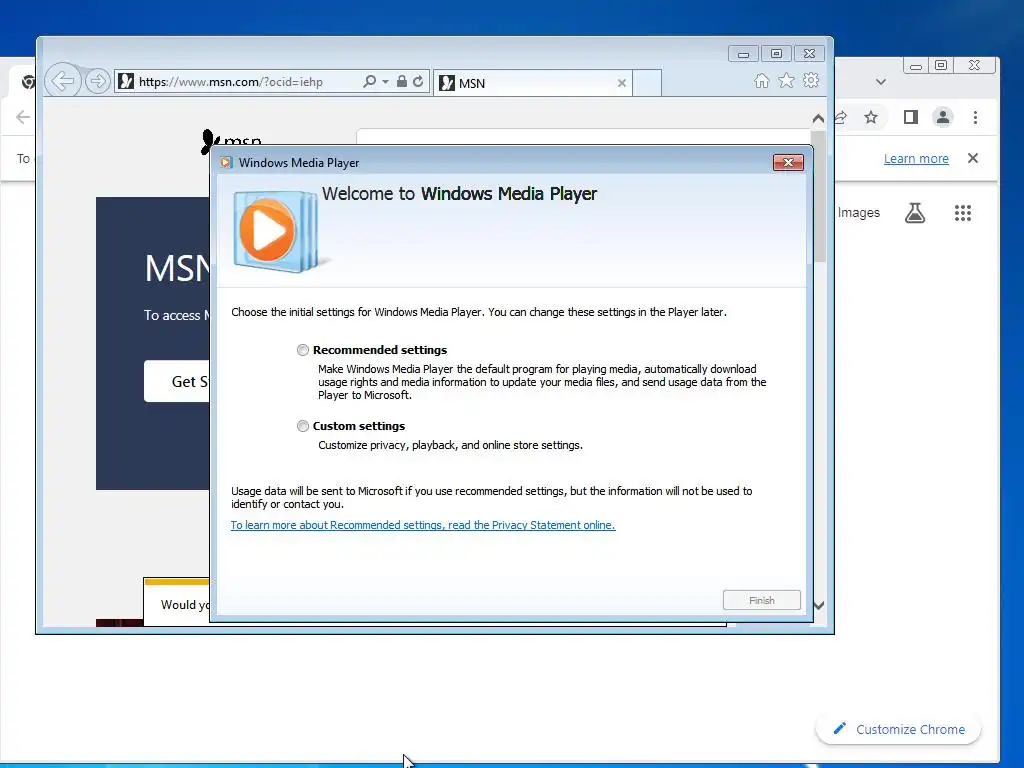Expand Chrome tab search chevron
Image resolution: width=1024 pixels, height=768 pixels.
point(880,82)
